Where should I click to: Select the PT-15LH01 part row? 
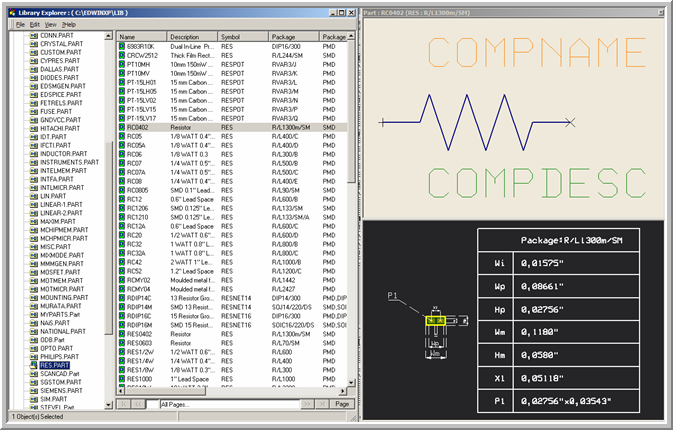tap(232, 82)
